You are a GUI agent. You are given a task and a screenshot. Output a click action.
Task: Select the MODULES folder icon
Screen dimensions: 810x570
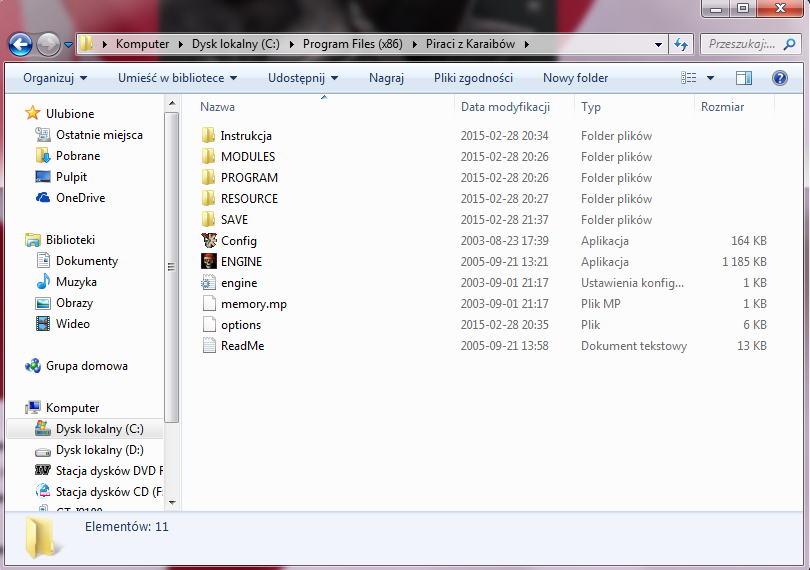(x=208, y=157)
